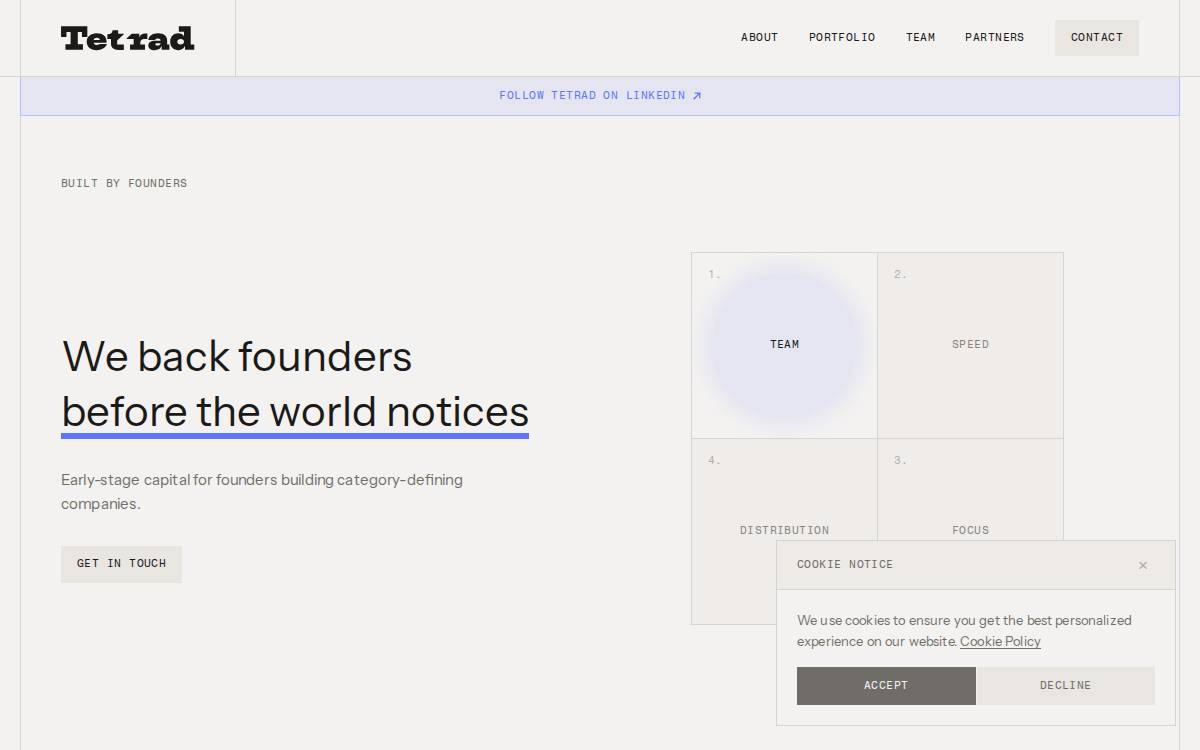
Task: Click the 'Early-stage capital for founders' paragraph
Action: [262, 492]
